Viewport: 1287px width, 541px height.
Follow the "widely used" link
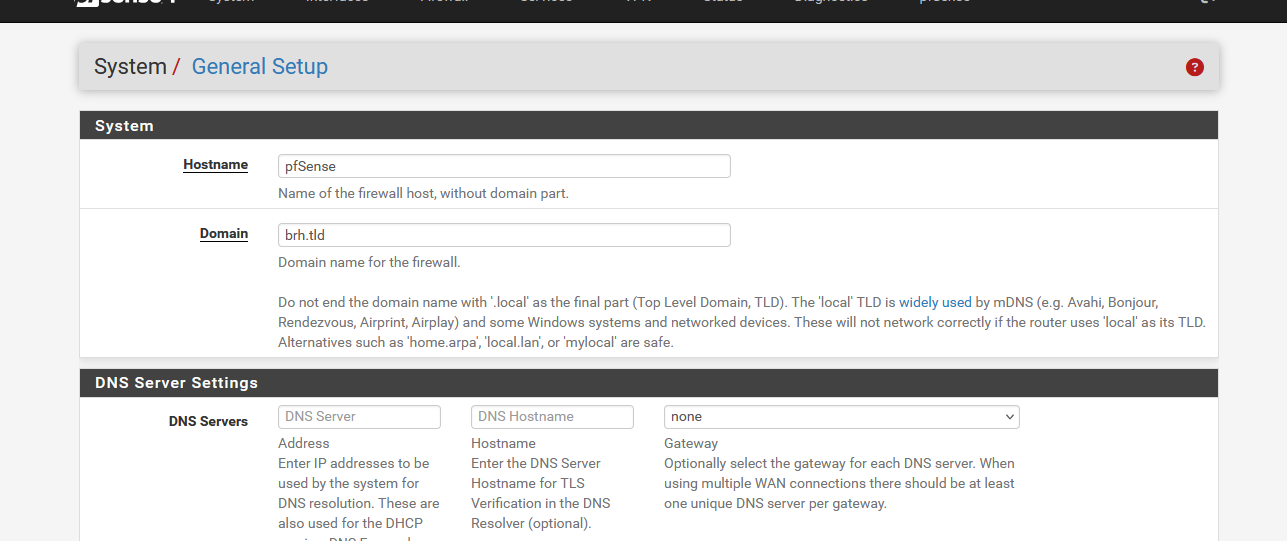(935, 302)
